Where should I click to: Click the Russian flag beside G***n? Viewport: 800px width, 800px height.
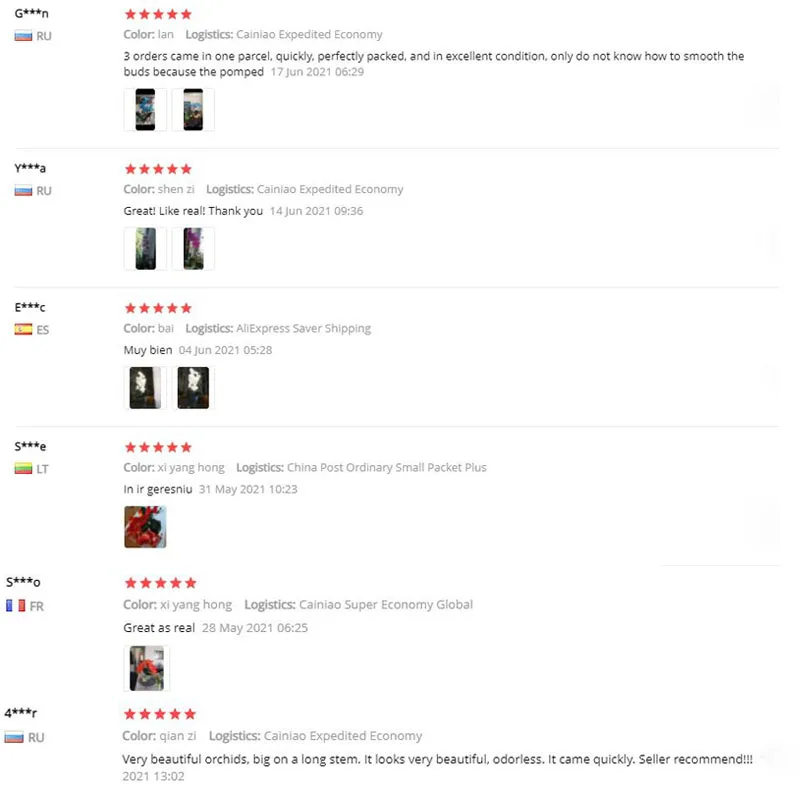tap(23, 36)
